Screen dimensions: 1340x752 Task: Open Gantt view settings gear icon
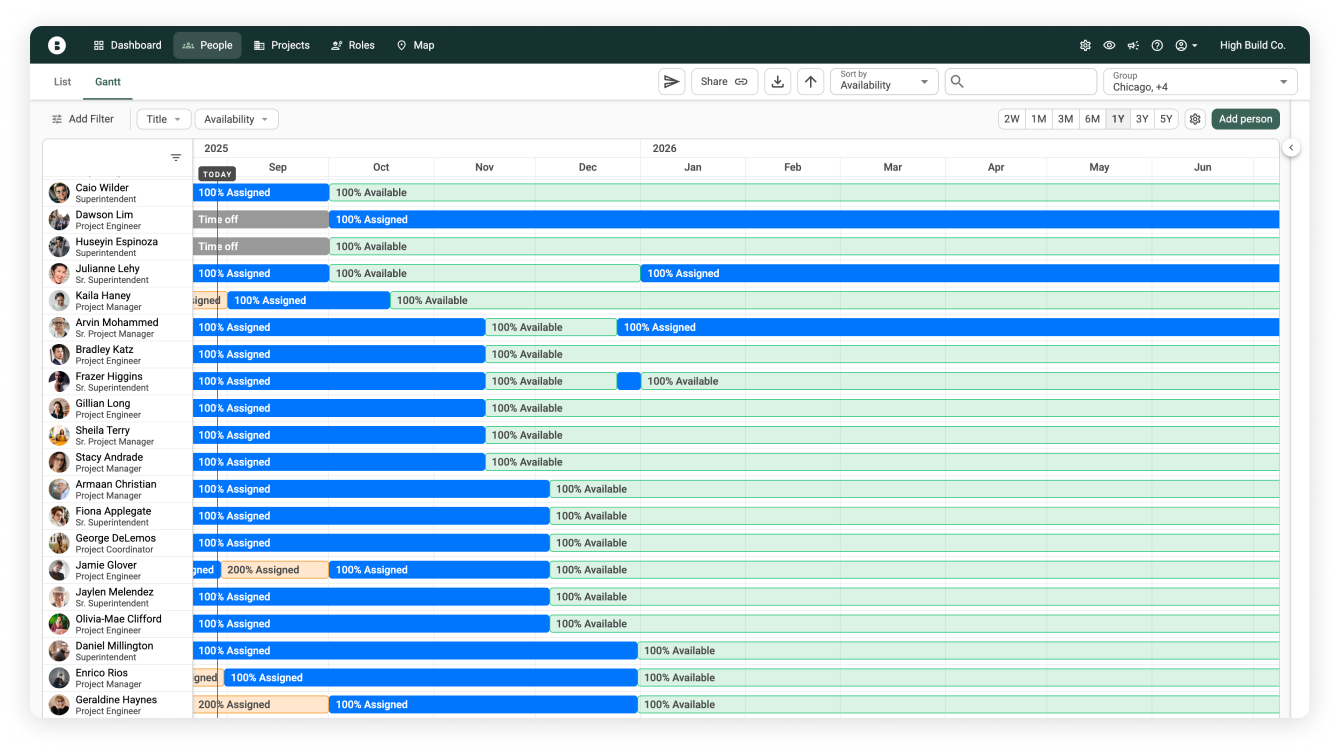[x=1195, y=119]
